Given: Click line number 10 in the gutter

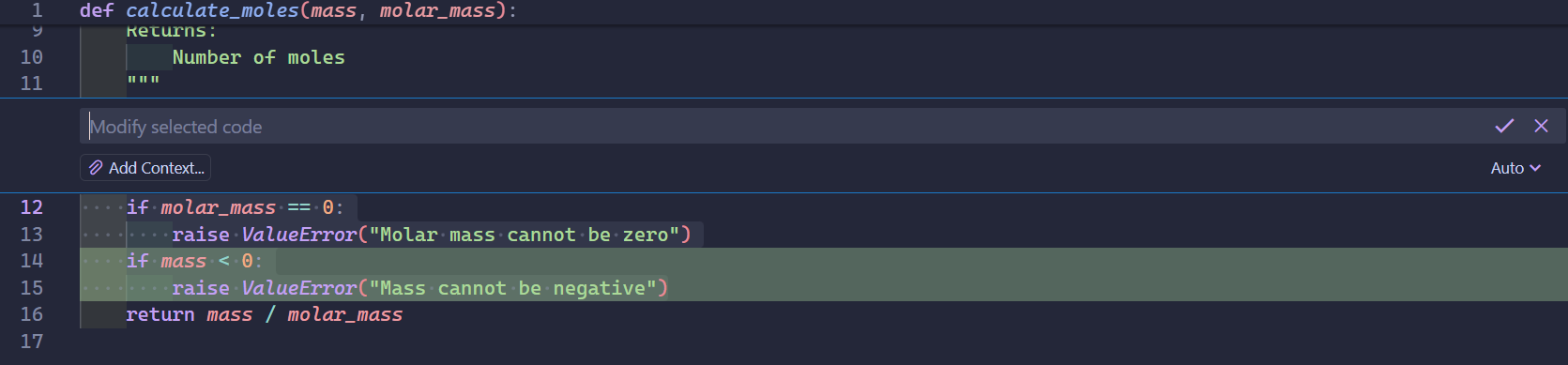Looking at the screenshot, I should (x=32, y=57).
